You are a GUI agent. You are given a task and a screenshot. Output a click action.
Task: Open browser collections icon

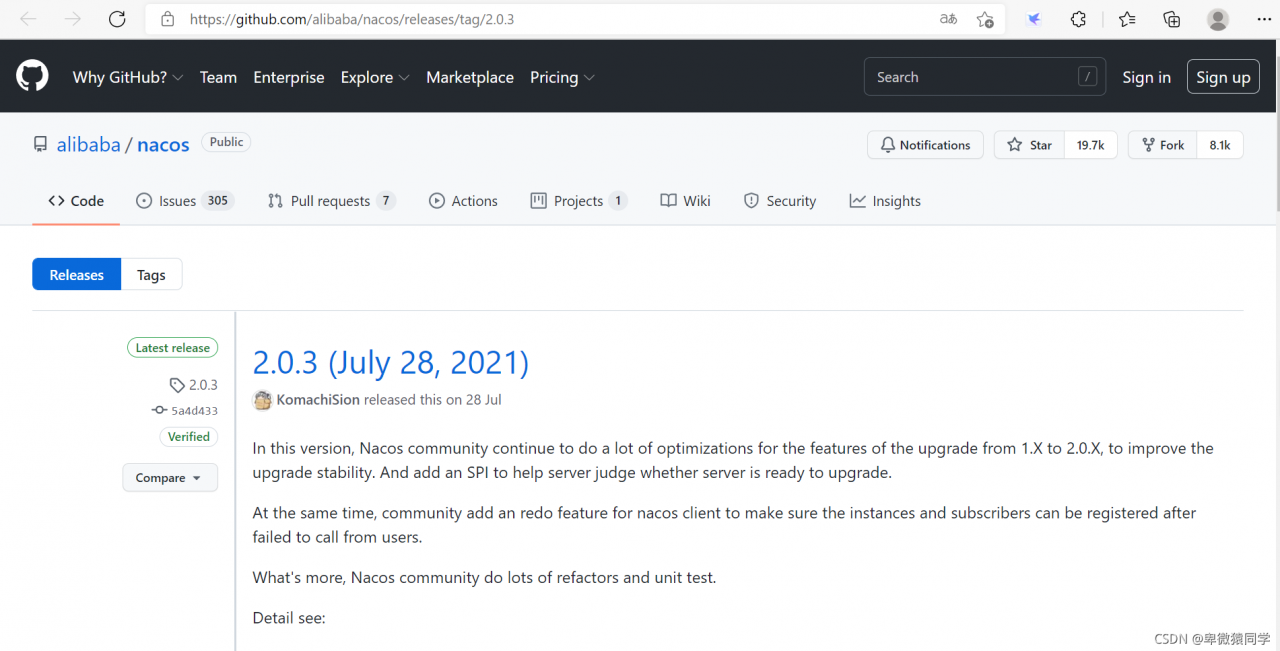click(1172, 19)
